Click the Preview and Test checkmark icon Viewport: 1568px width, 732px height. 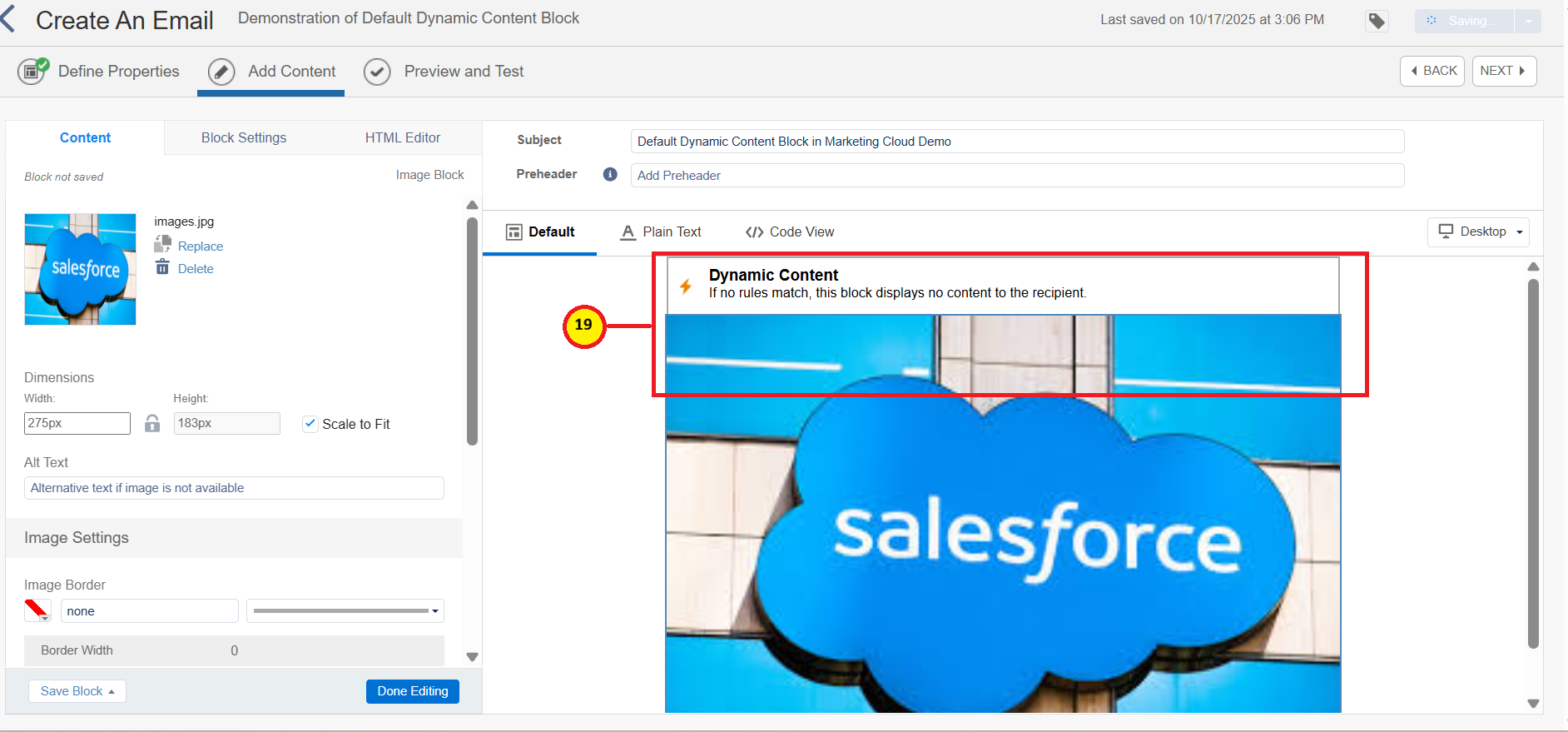coord(377,72)
